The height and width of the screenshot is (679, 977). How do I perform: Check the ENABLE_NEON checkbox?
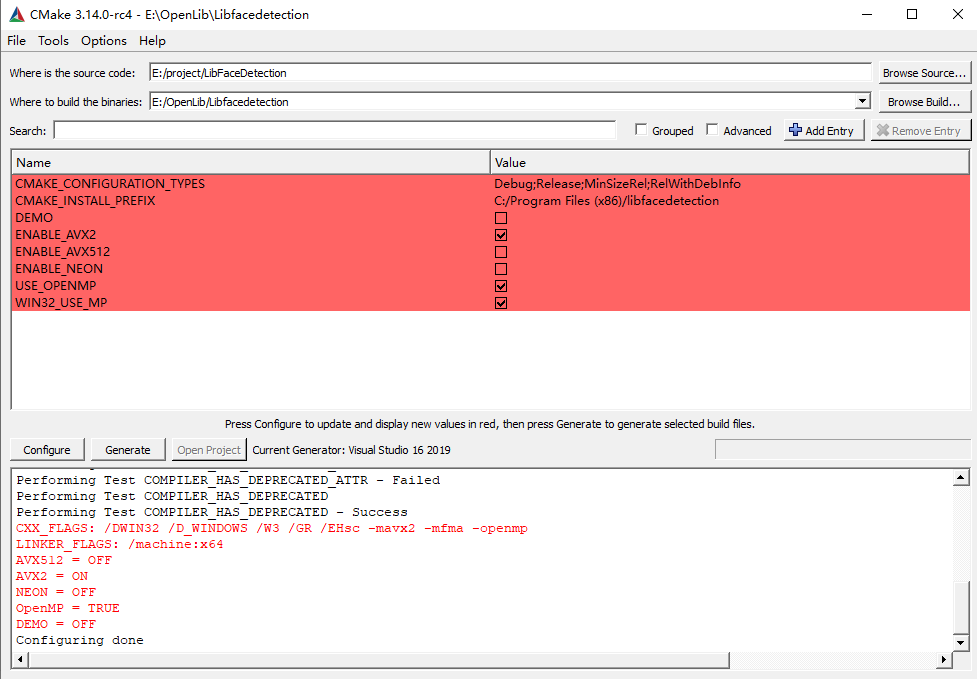tap(500, 269)
